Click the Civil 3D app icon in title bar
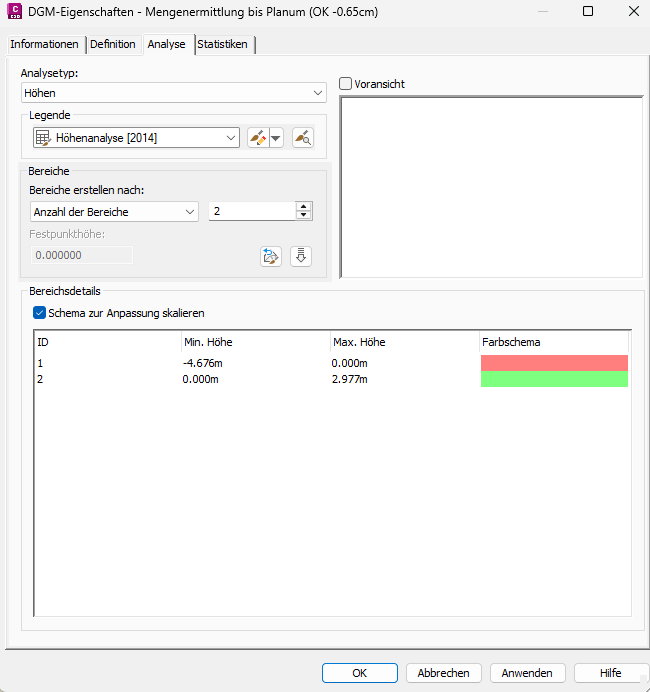The width and height of the screenshot is (650, 692). [15, 11]
